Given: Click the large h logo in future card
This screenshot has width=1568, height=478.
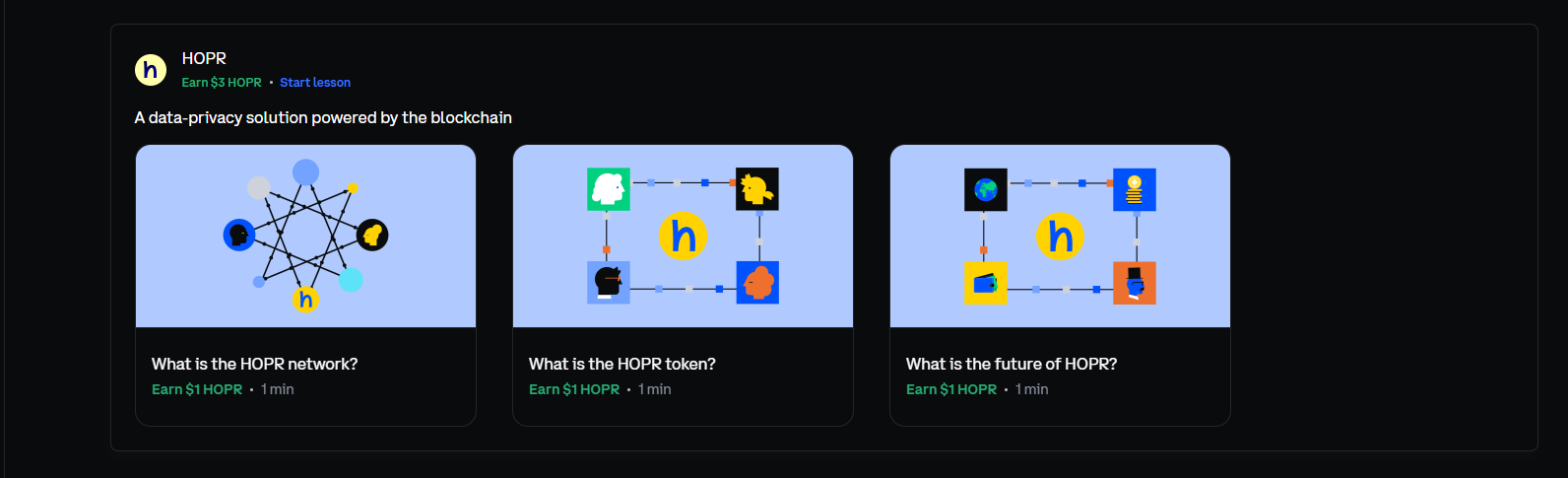Looking at the screenshot, I should pyautogui.click(x=1060, y=237).
